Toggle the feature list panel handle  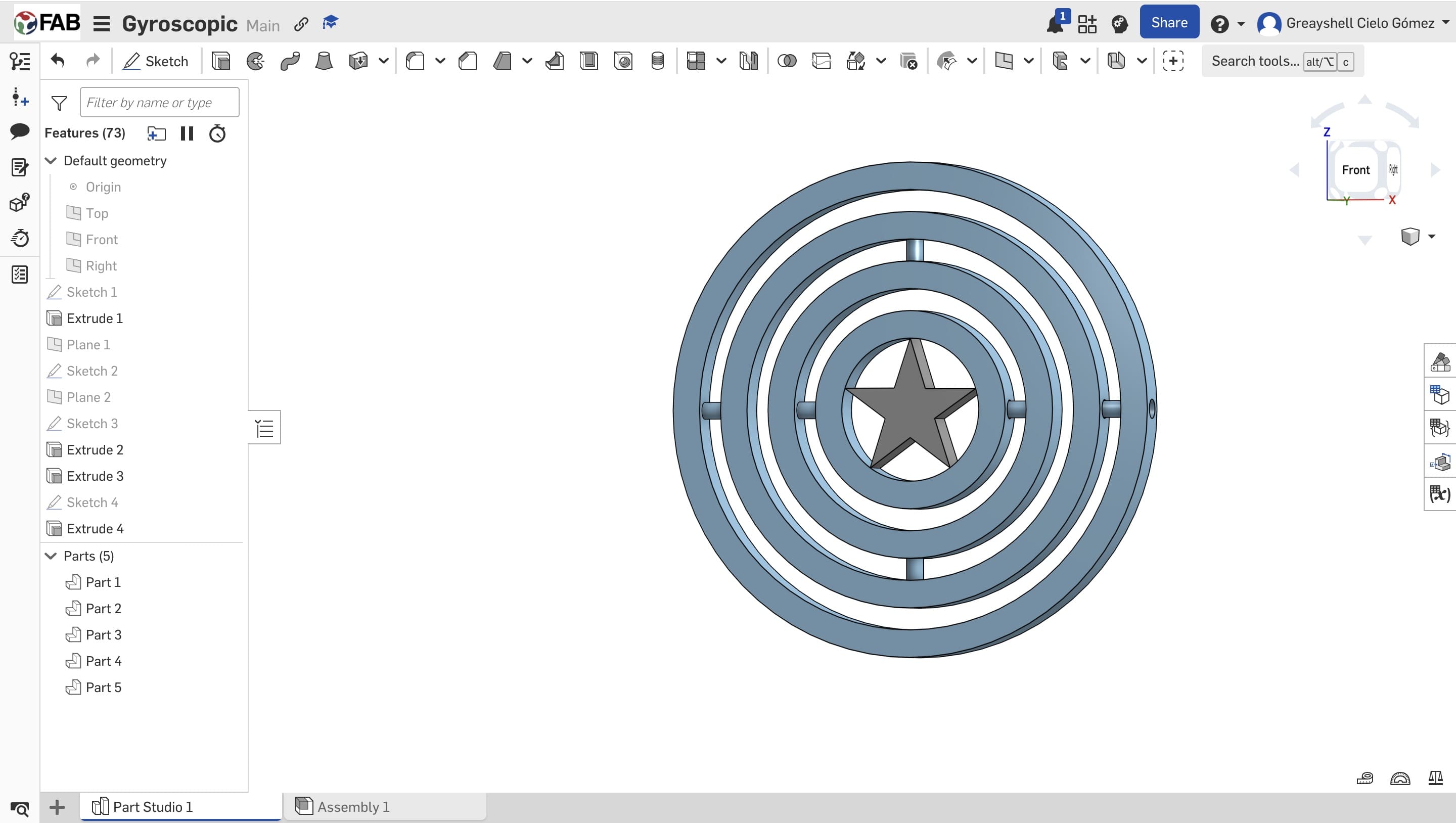tap(264, 428)
